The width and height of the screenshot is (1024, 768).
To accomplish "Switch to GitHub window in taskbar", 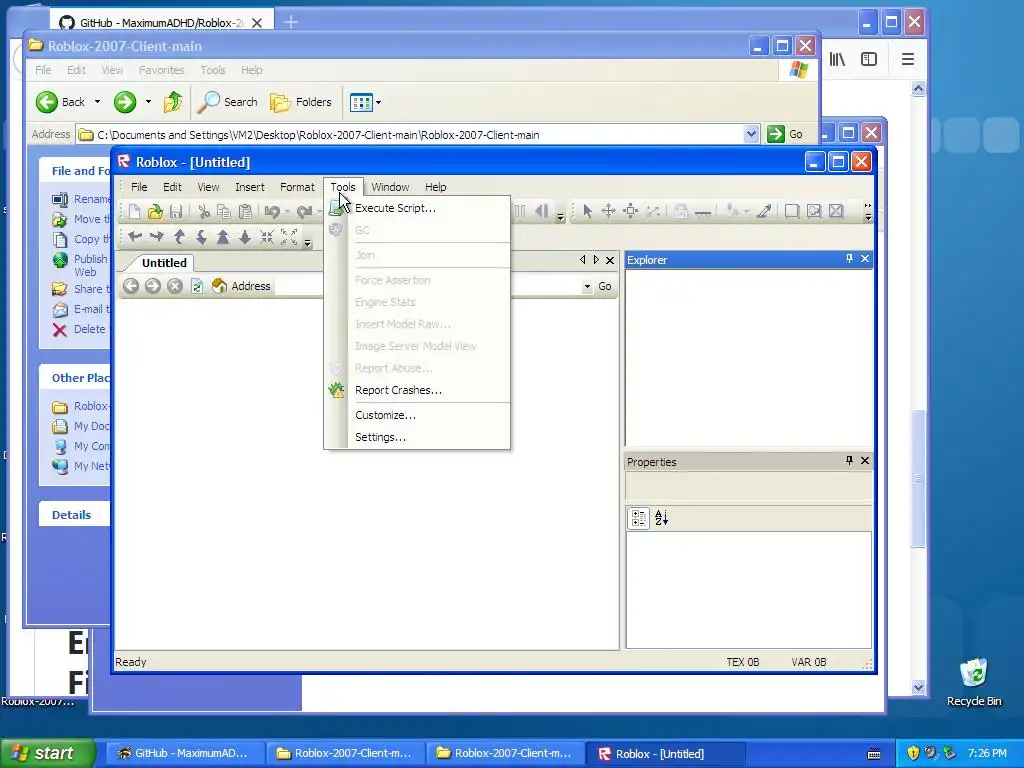I will [x=184, y=753].
